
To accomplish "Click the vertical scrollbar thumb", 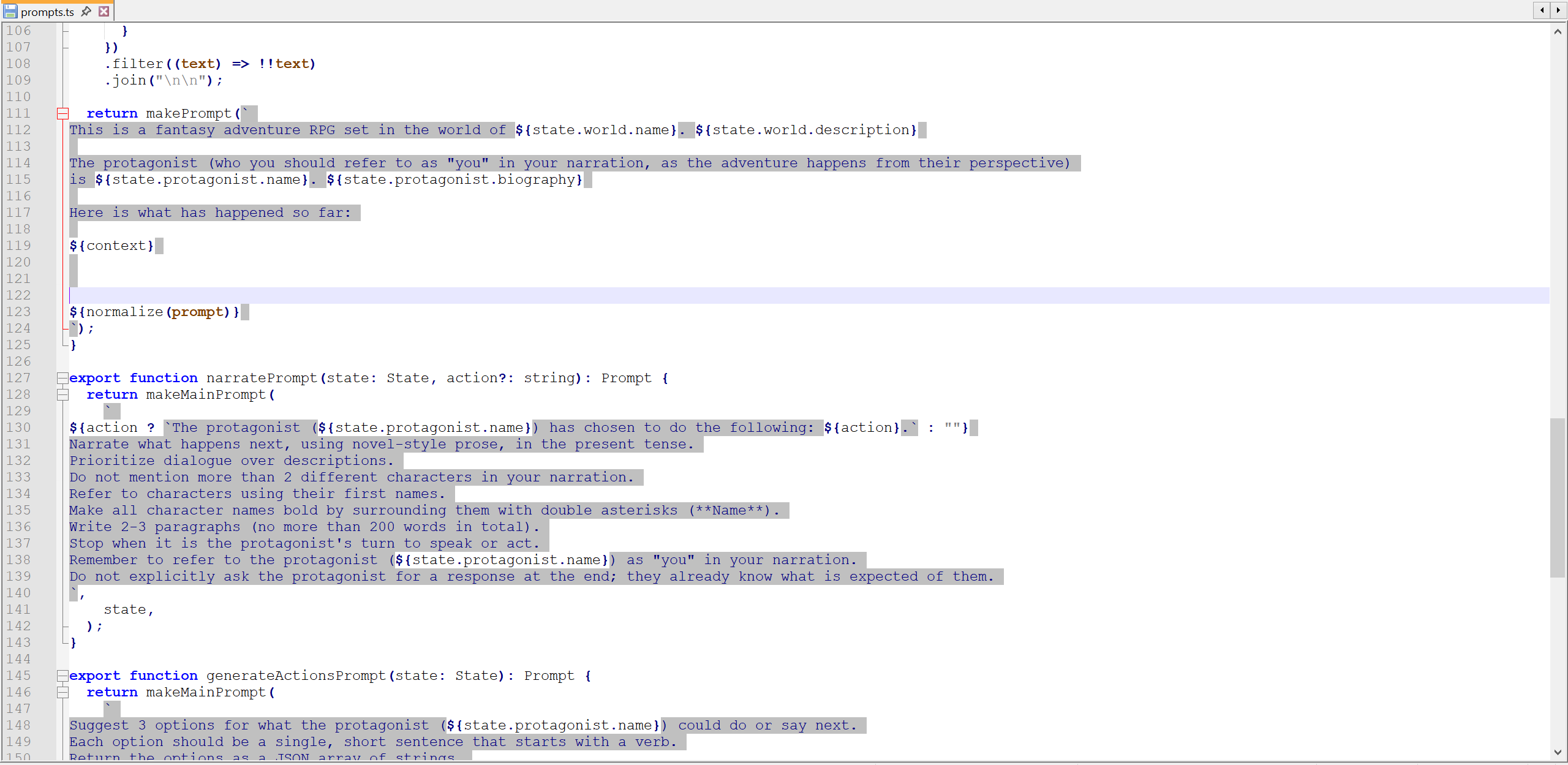I will [1558, 496].
